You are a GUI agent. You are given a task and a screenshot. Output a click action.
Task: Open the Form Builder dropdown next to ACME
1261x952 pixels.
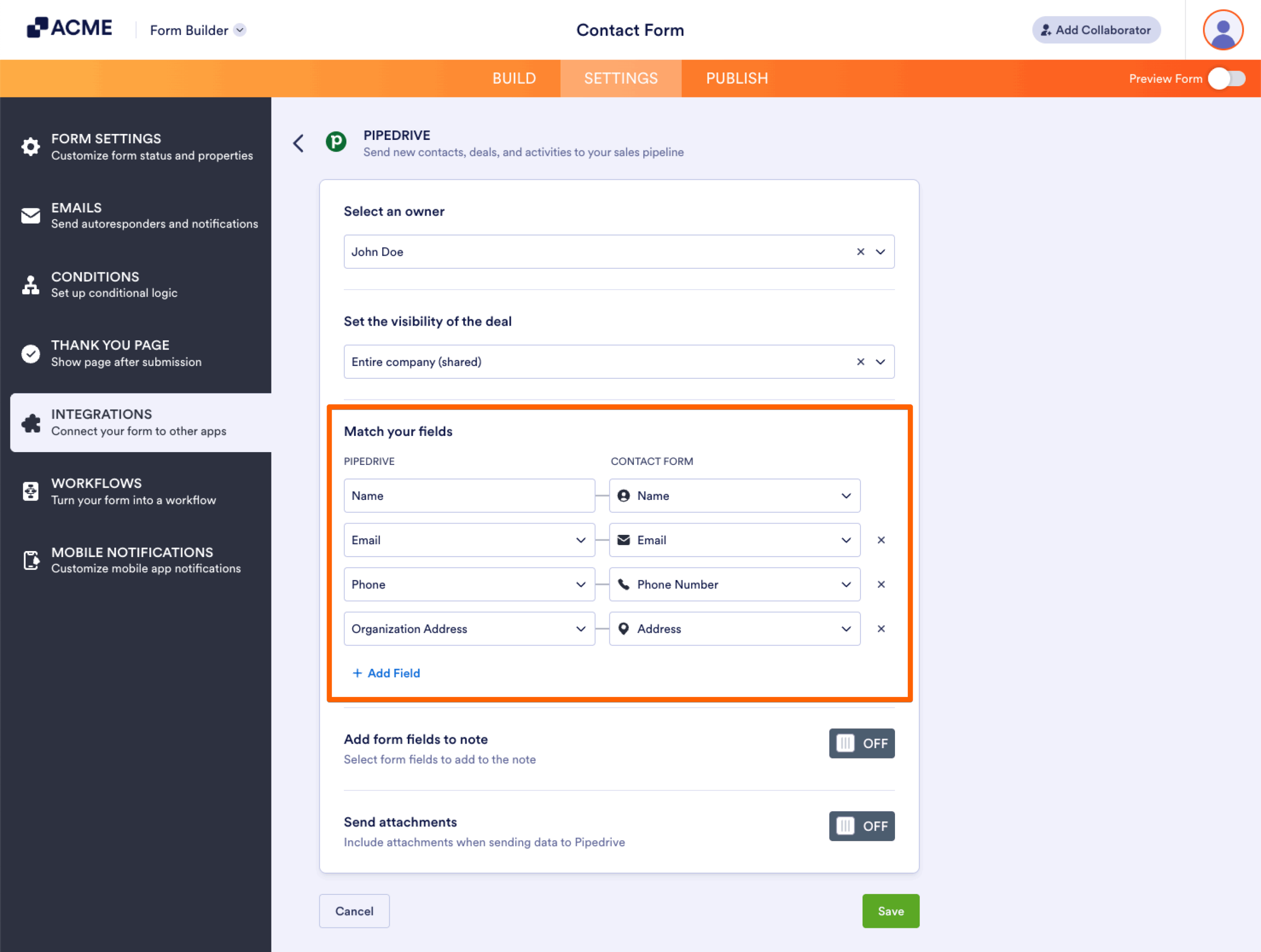tap(239, 30)
